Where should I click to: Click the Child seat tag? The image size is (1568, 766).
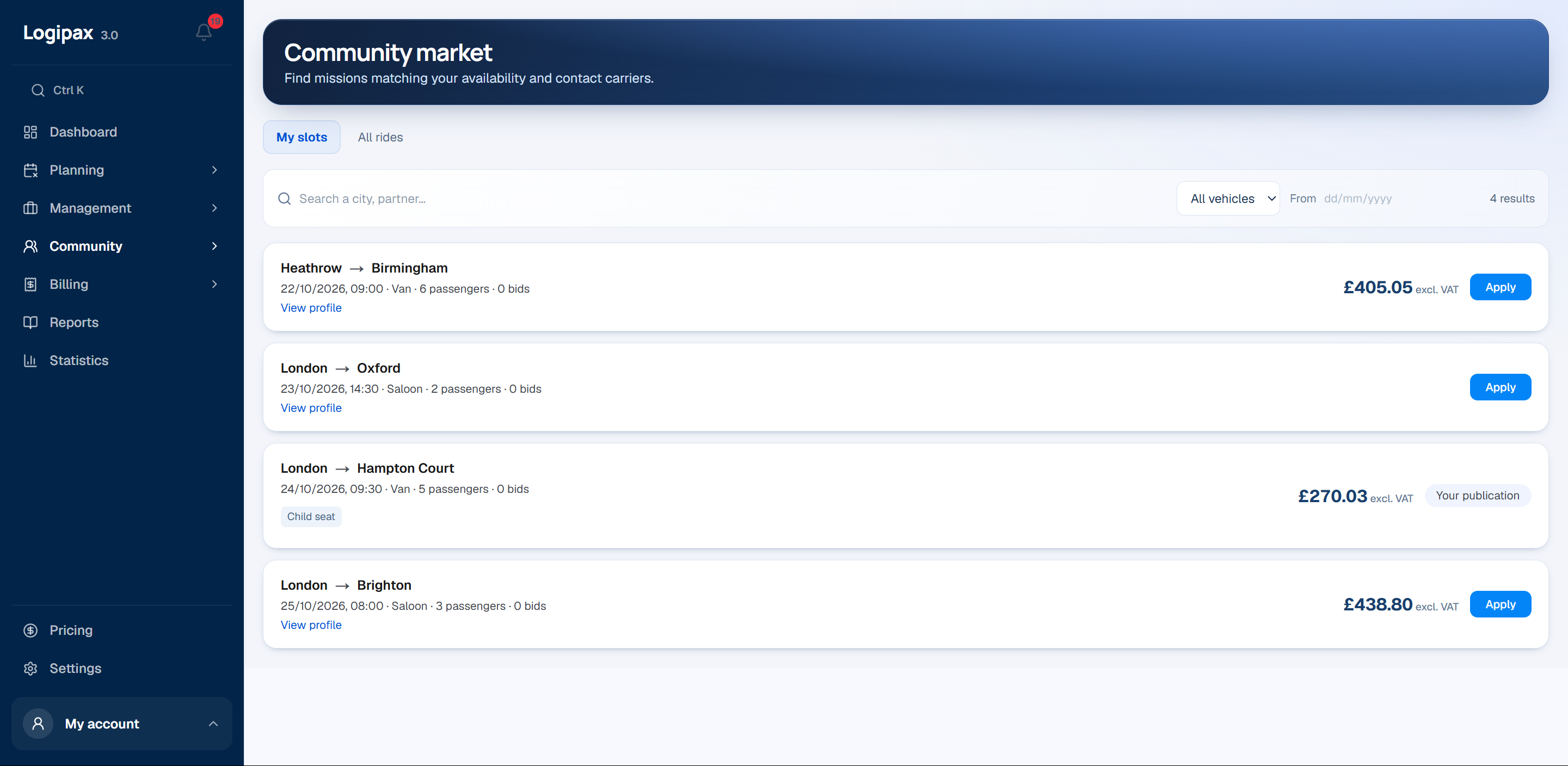(311, 516)
